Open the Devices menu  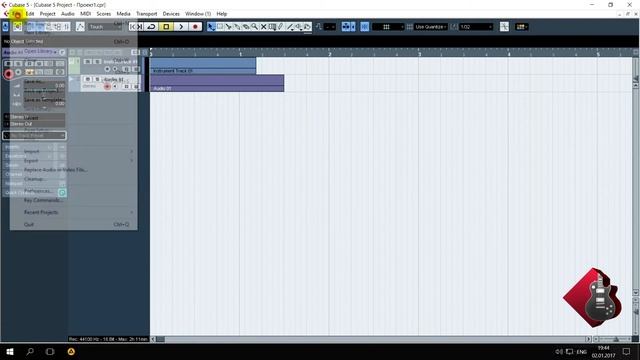[x=171, y=13]
